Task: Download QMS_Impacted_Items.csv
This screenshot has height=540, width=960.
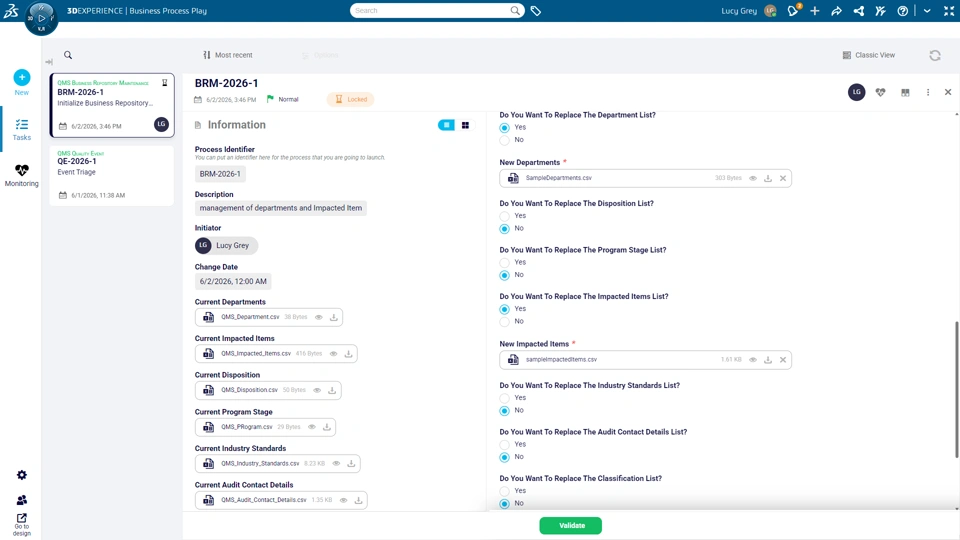Action: tap(348, 354)
